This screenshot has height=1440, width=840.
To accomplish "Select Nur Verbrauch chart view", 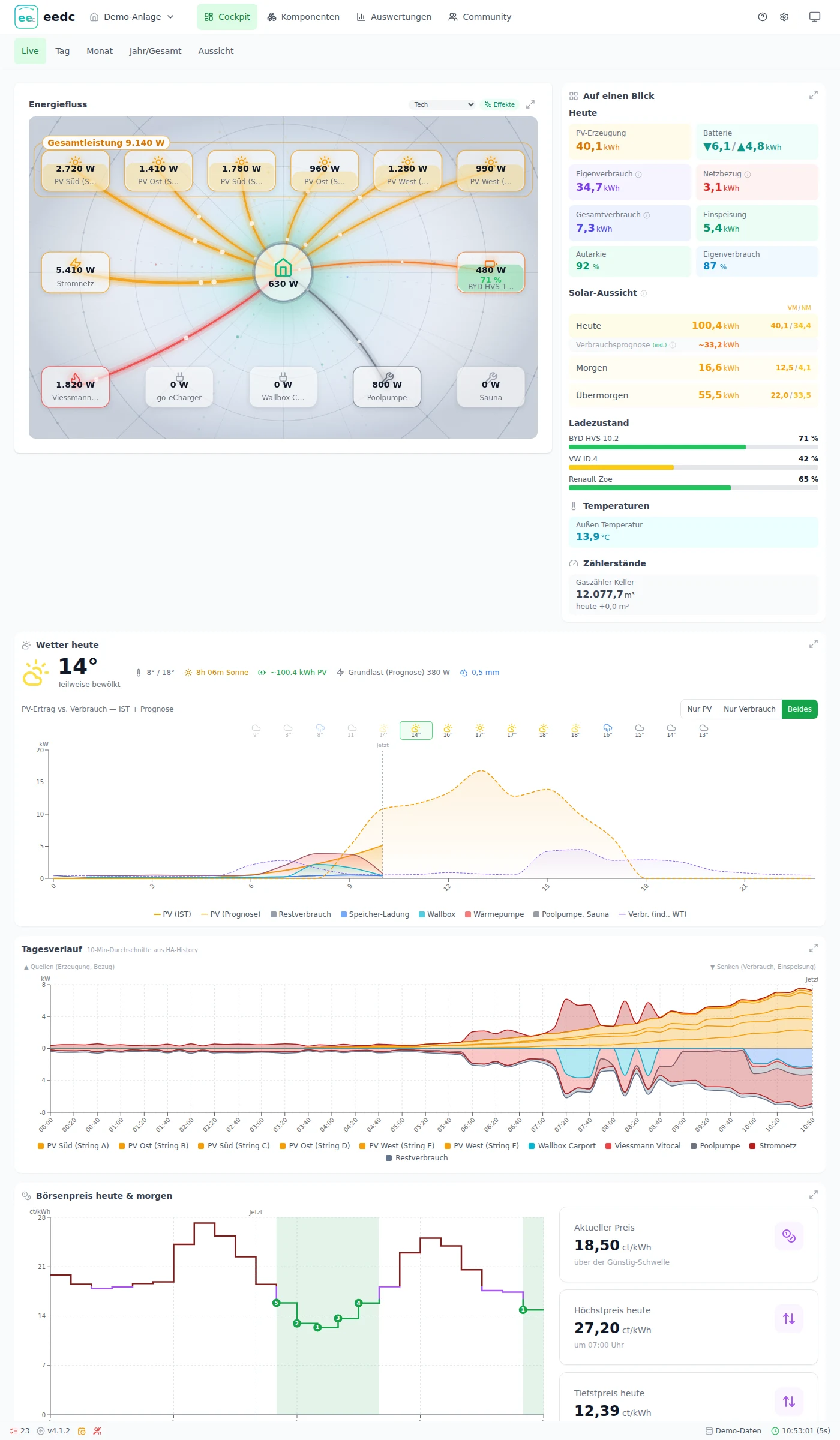I will (x=749, y=709).
